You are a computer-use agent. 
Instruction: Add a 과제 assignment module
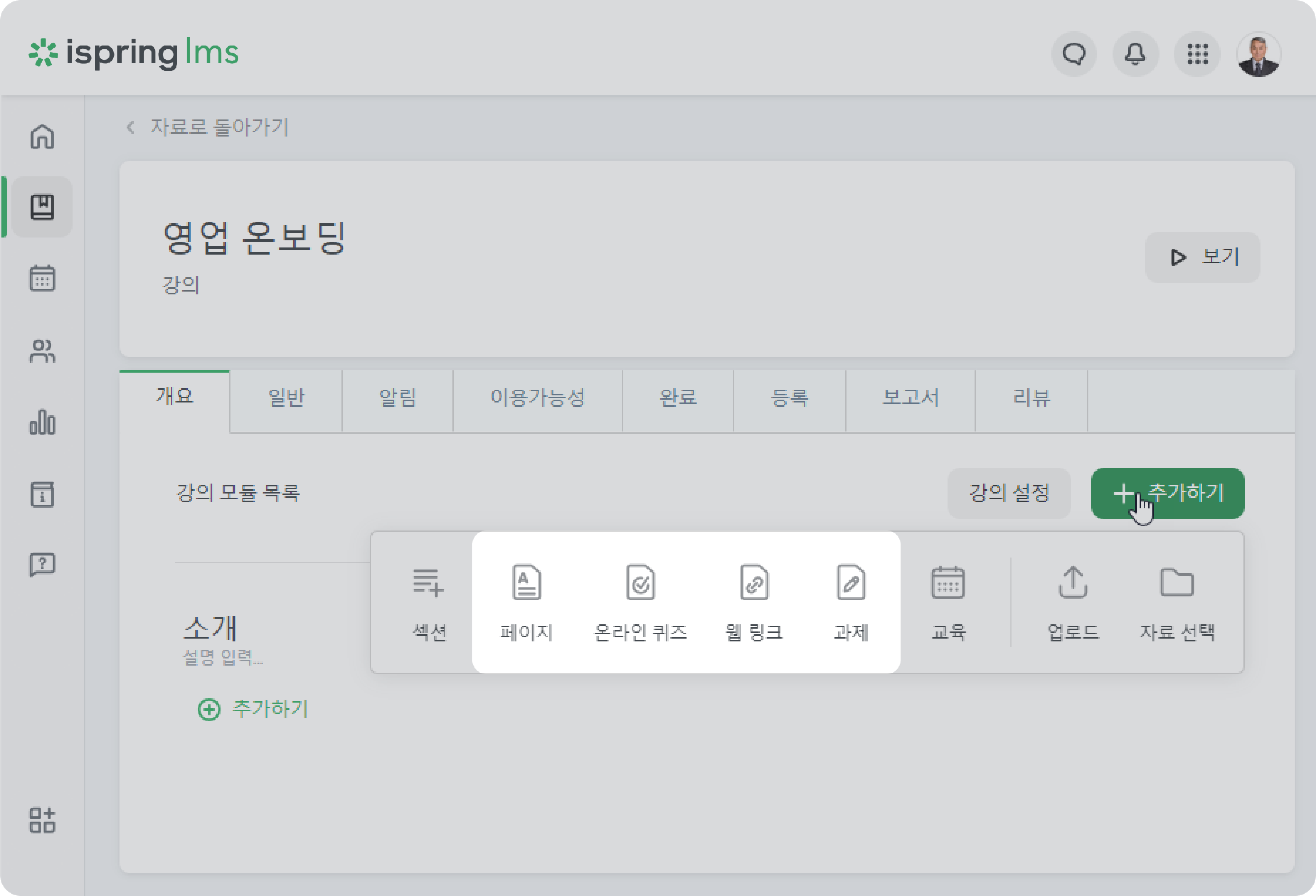pos(850,603)
